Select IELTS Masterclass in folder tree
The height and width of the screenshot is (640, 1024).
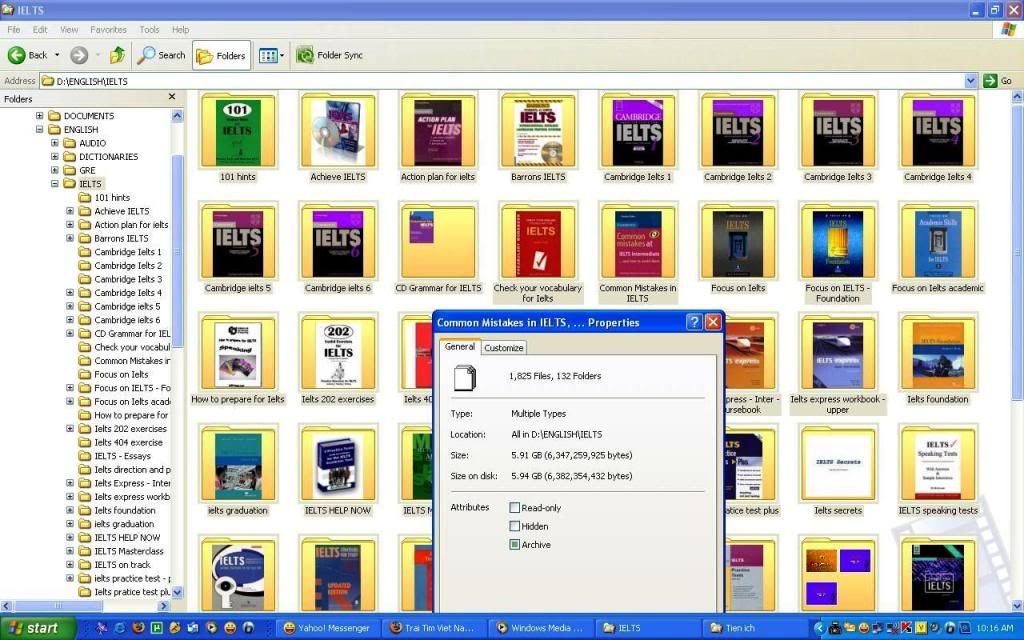pyautogui.click(x=129, y=551)
